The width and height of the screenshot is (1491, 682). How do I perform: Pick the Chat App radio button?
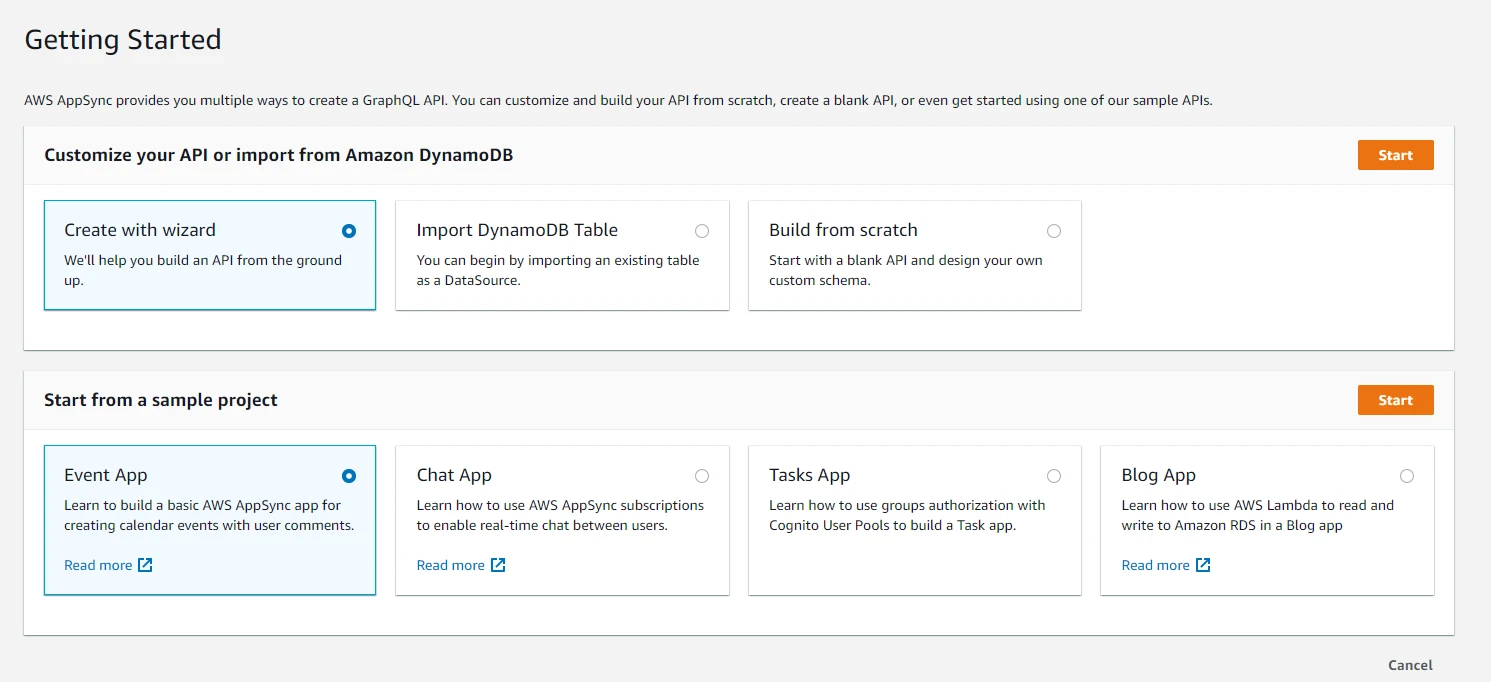(702, 476)
